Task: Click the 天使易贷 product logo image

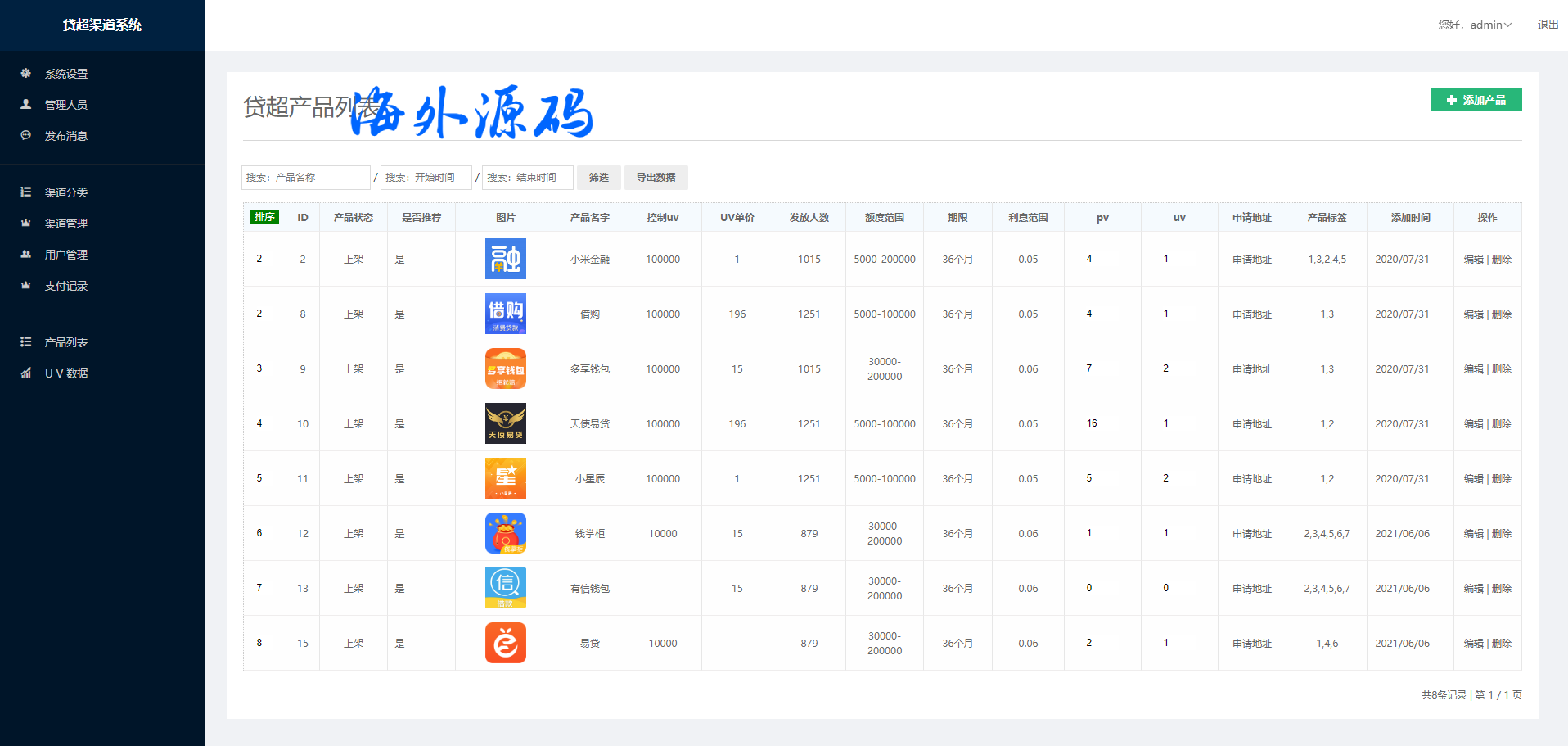Action: tap(505, 423)
